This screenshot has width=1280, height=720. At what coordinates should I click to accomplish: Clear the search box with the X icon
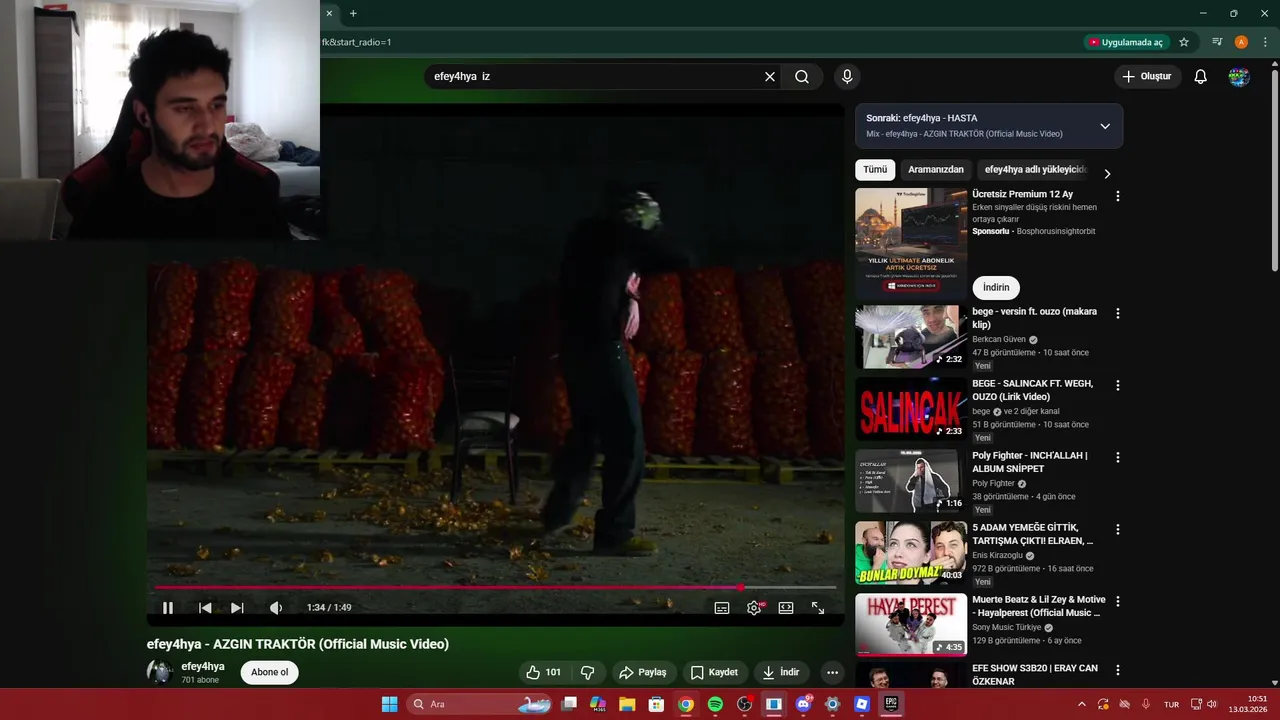click(770, 76)
